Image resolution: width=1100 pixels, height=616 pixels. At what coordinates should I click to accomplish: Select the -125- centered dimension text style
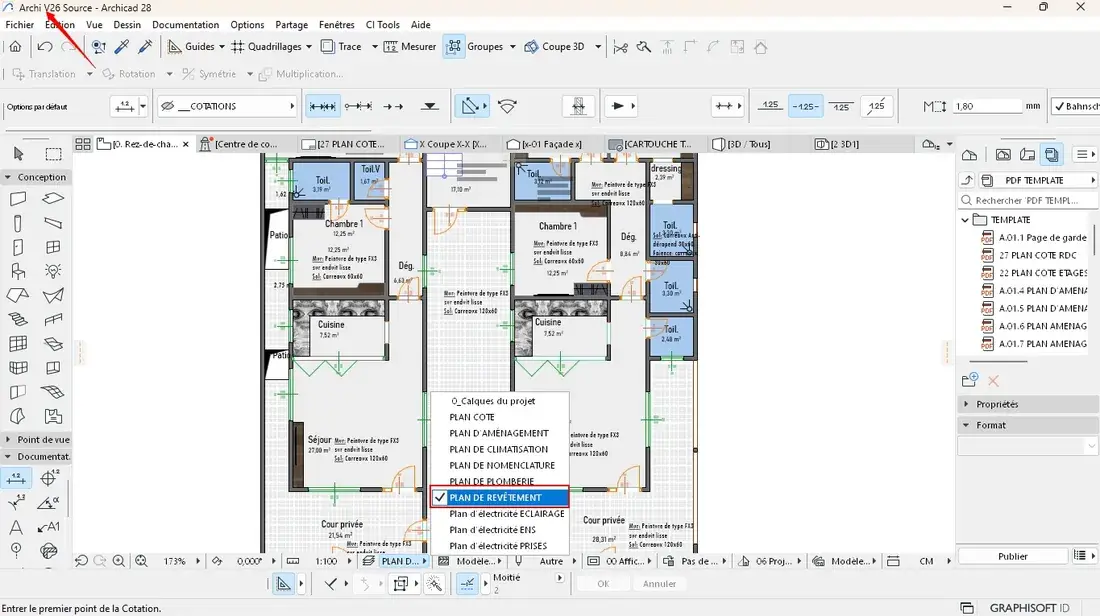click(x=805, y=106)
